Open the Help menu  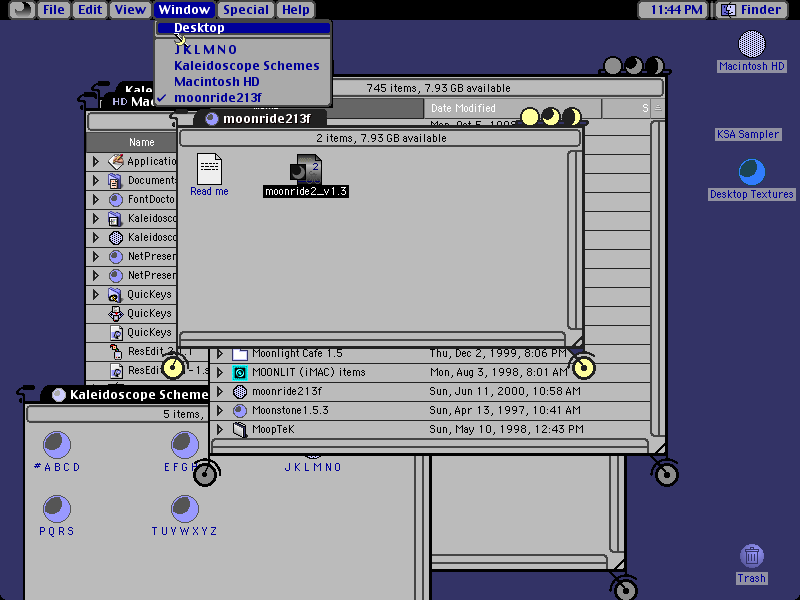pos(296,10)
